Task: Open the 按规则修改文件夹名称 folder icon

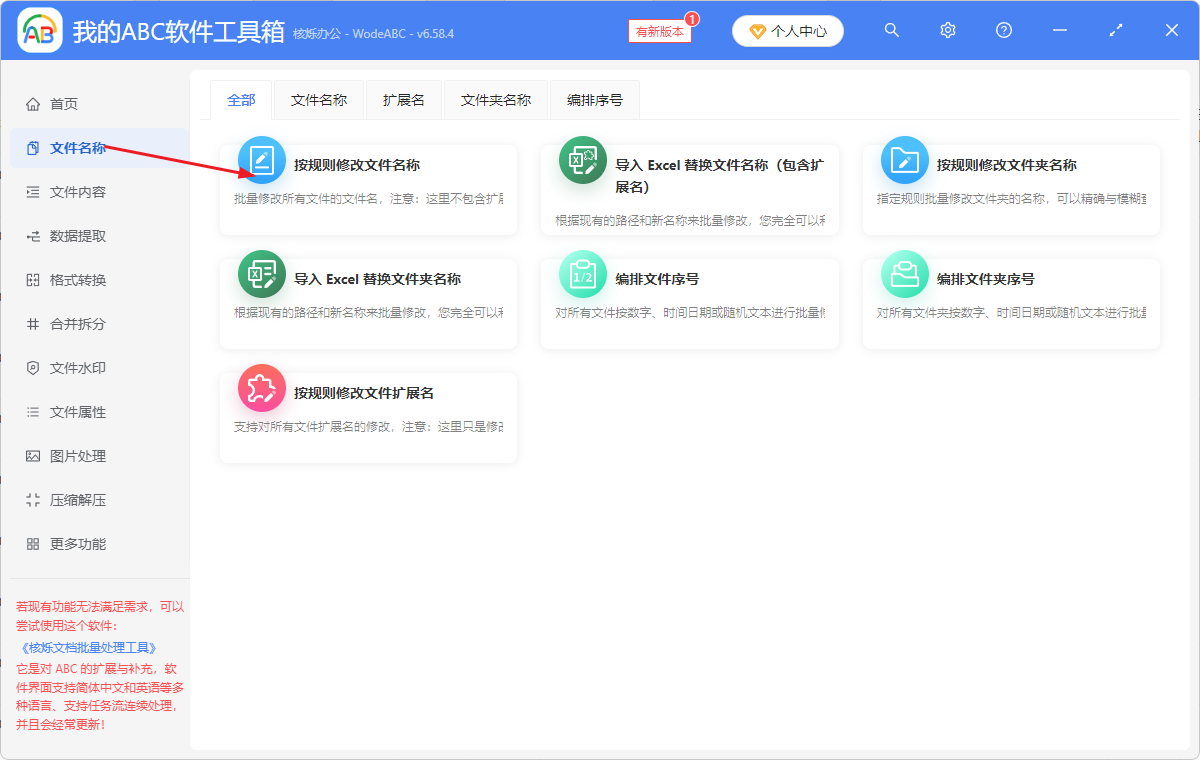Action: click(905, 159)
